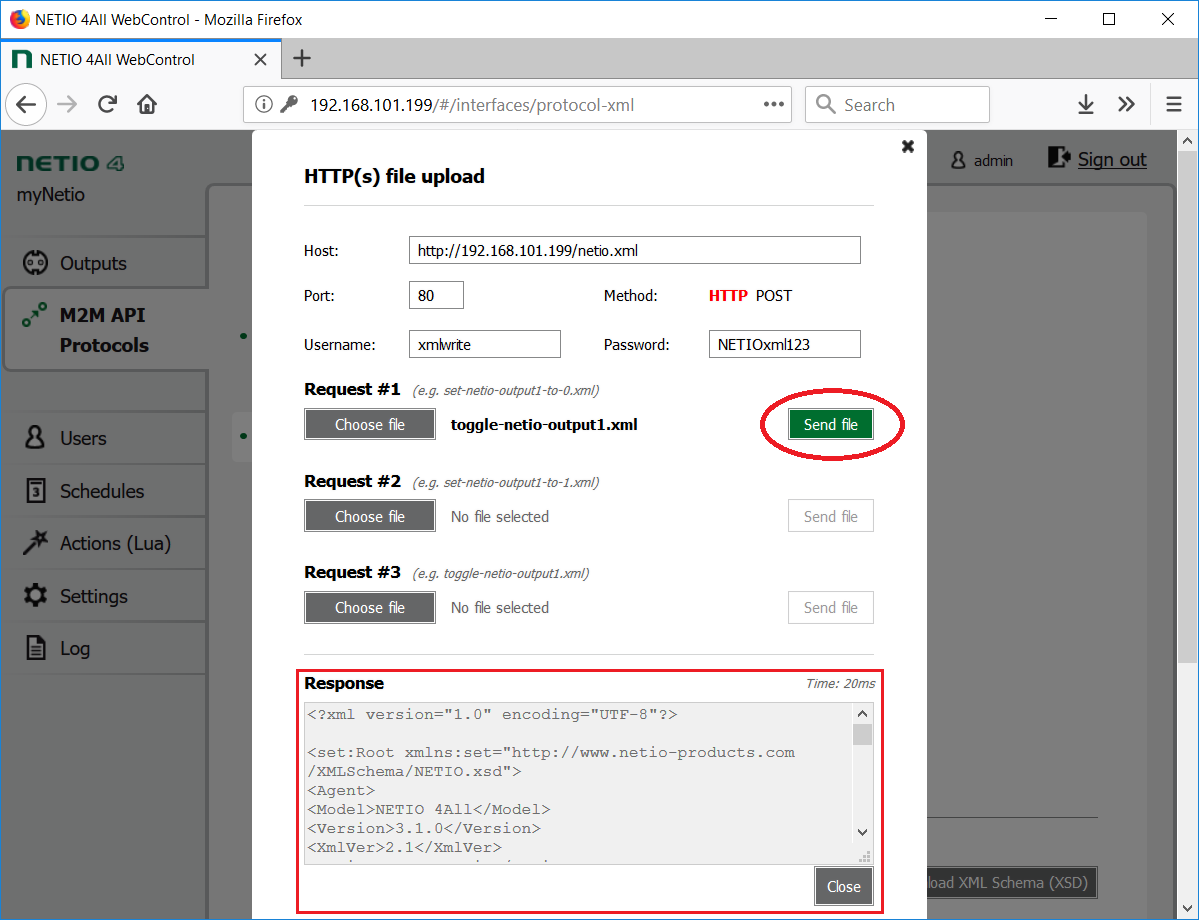The image size is (1199, 920).
Task: Click Send file for Request #2
Action: tap(830, 516)
